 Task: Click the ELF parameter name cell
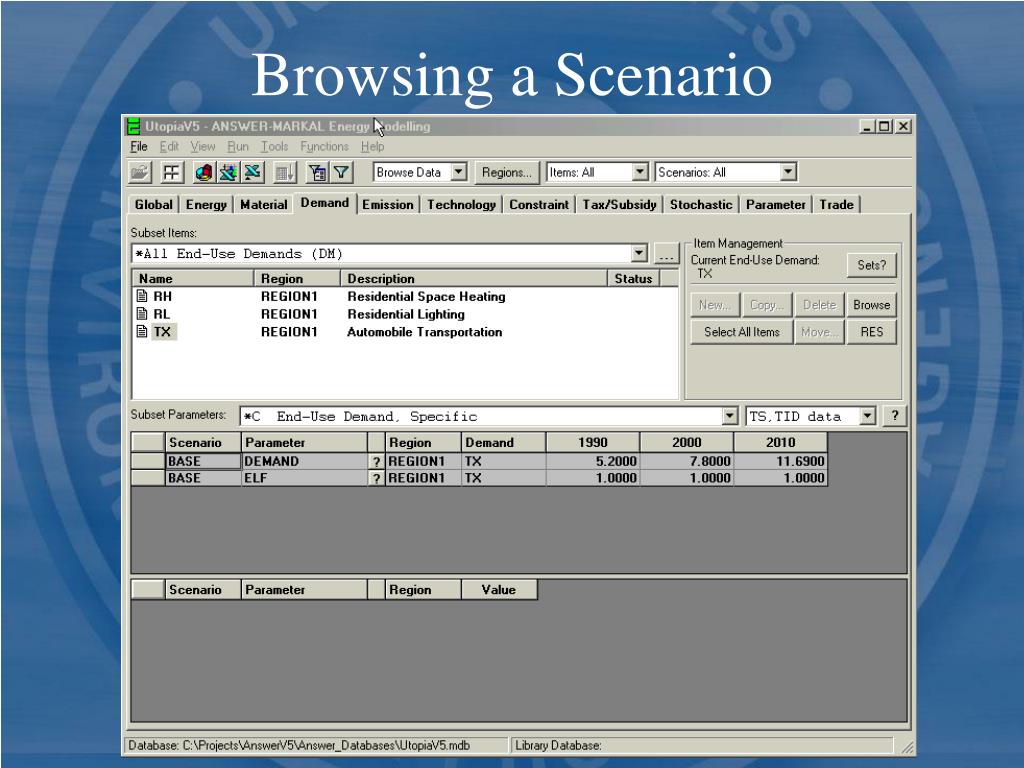point(304,478)
